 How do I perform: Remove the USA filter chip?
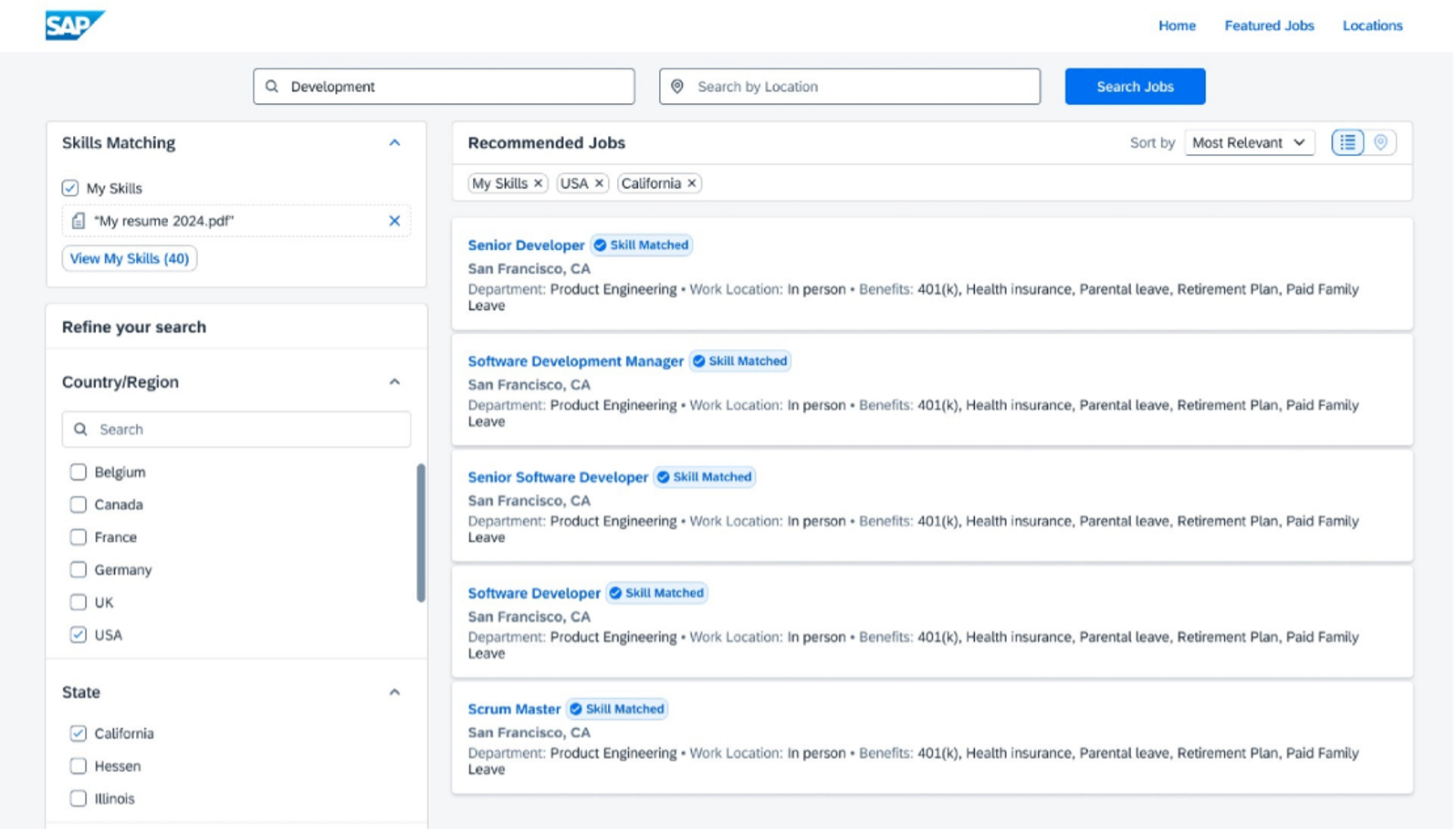(x=601, y=183)
